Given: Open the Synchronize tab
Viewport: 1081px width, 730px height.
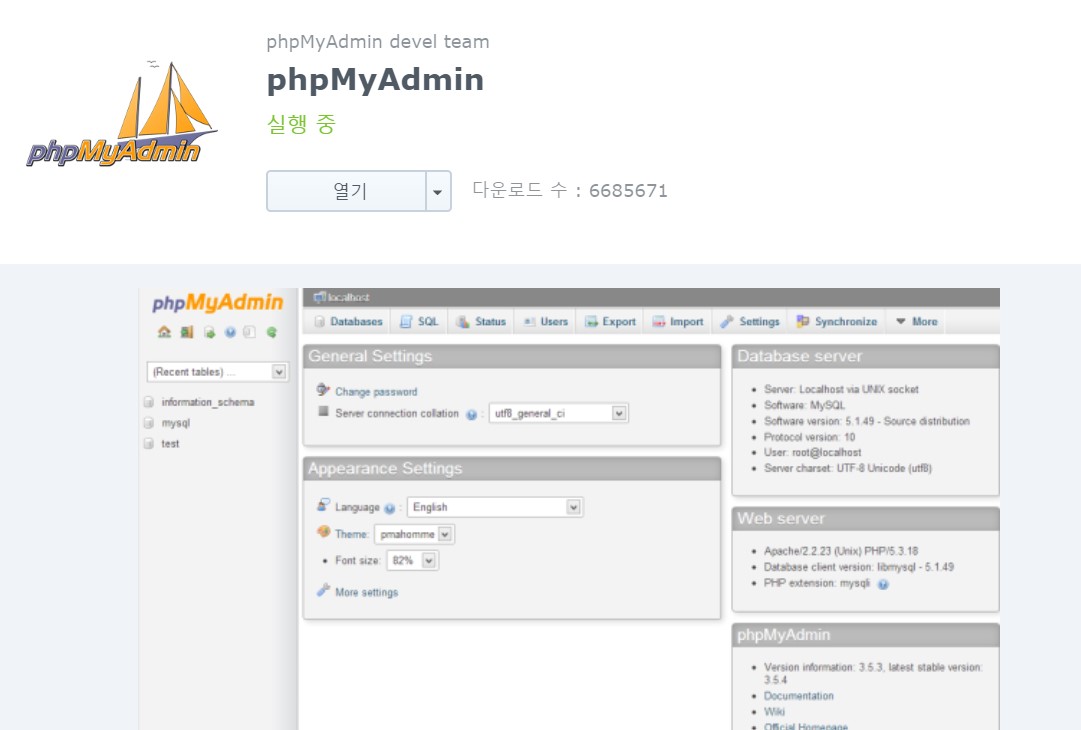Looking at the screenshot, I should (837, 321).
